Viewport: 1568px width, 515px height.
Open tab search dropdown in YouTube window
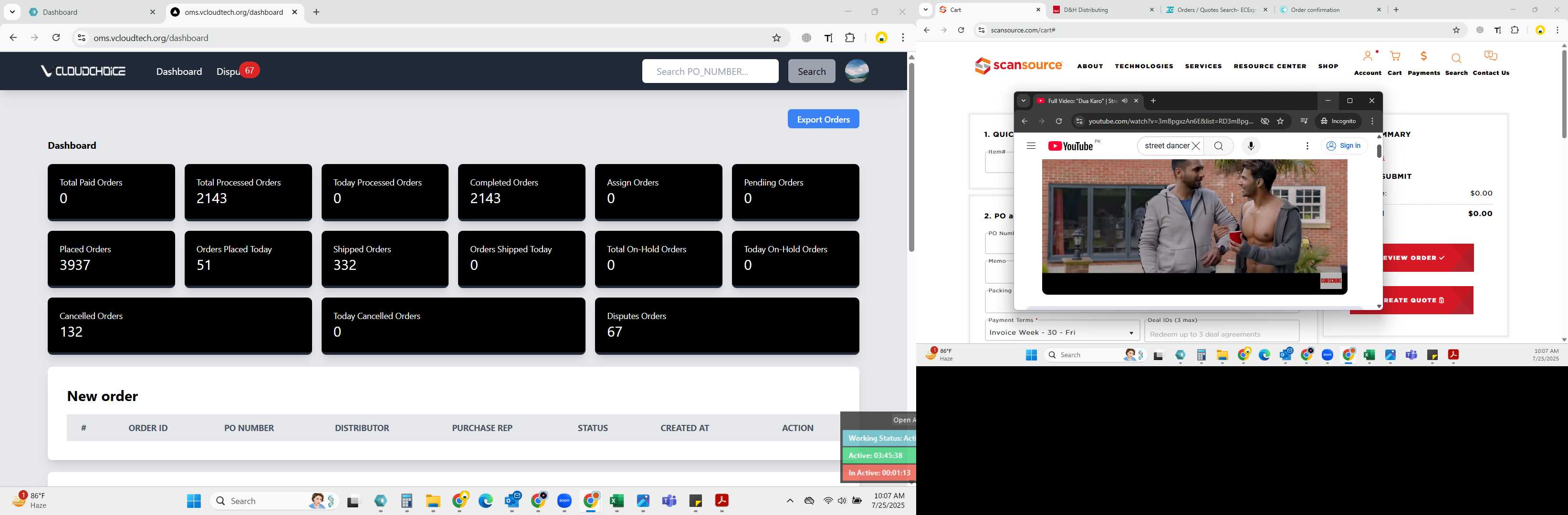[1023, 101]
